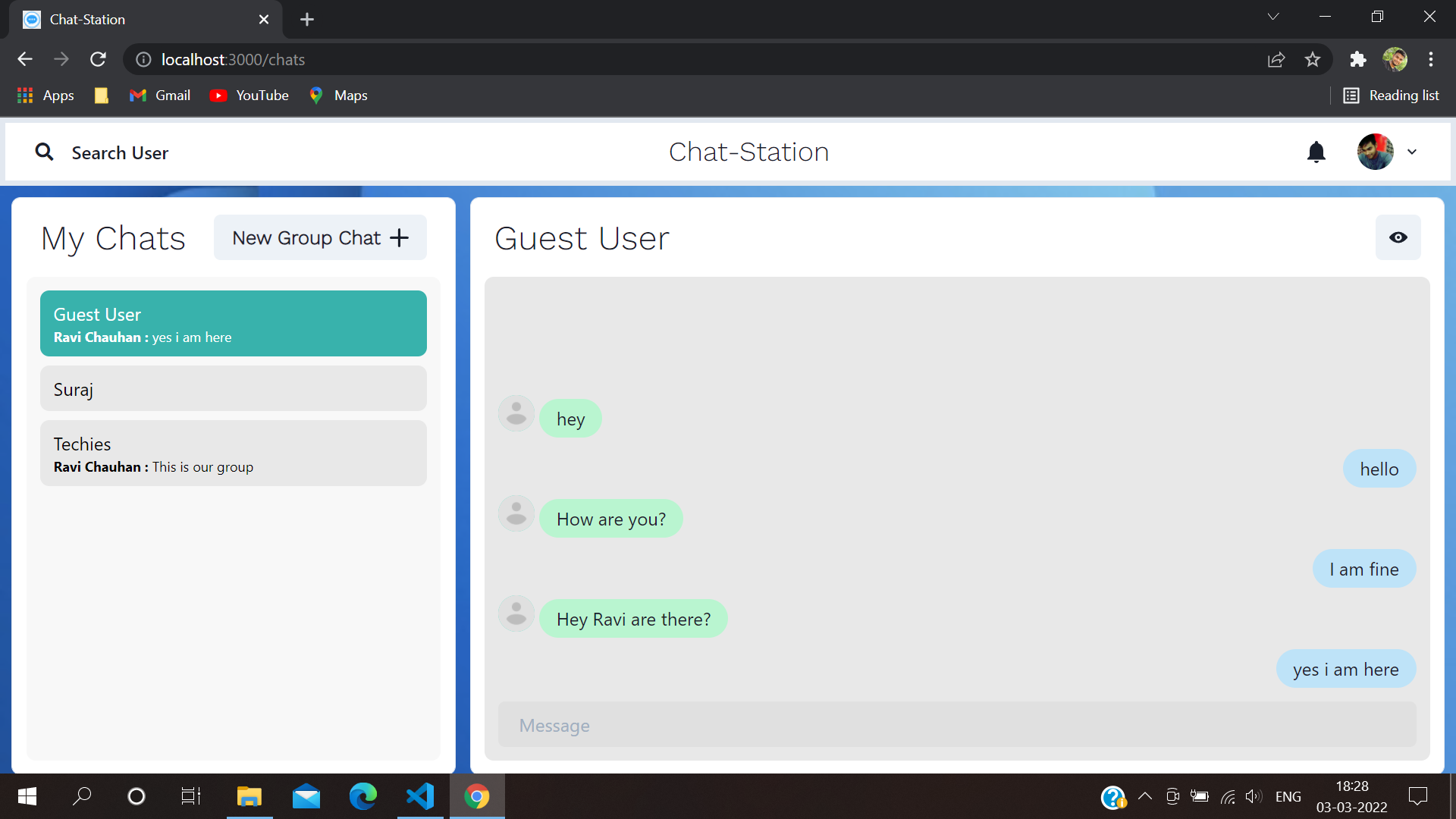Expand the profile menu chevron in header
The height and width of the screenshot is (819, 1456).
1413,152
